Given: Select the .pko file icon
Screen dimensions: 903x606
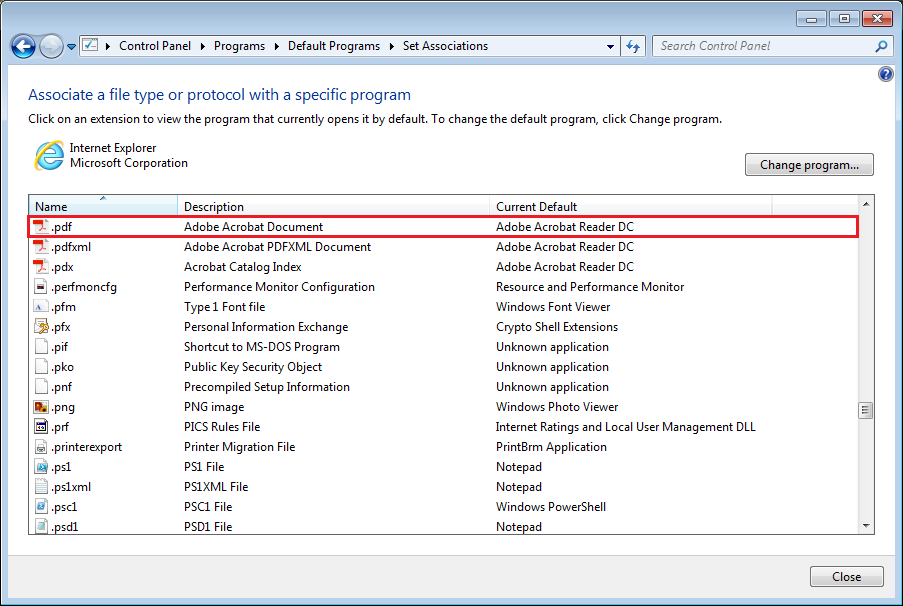Looking at the screenshot, I should click(40, 366).
